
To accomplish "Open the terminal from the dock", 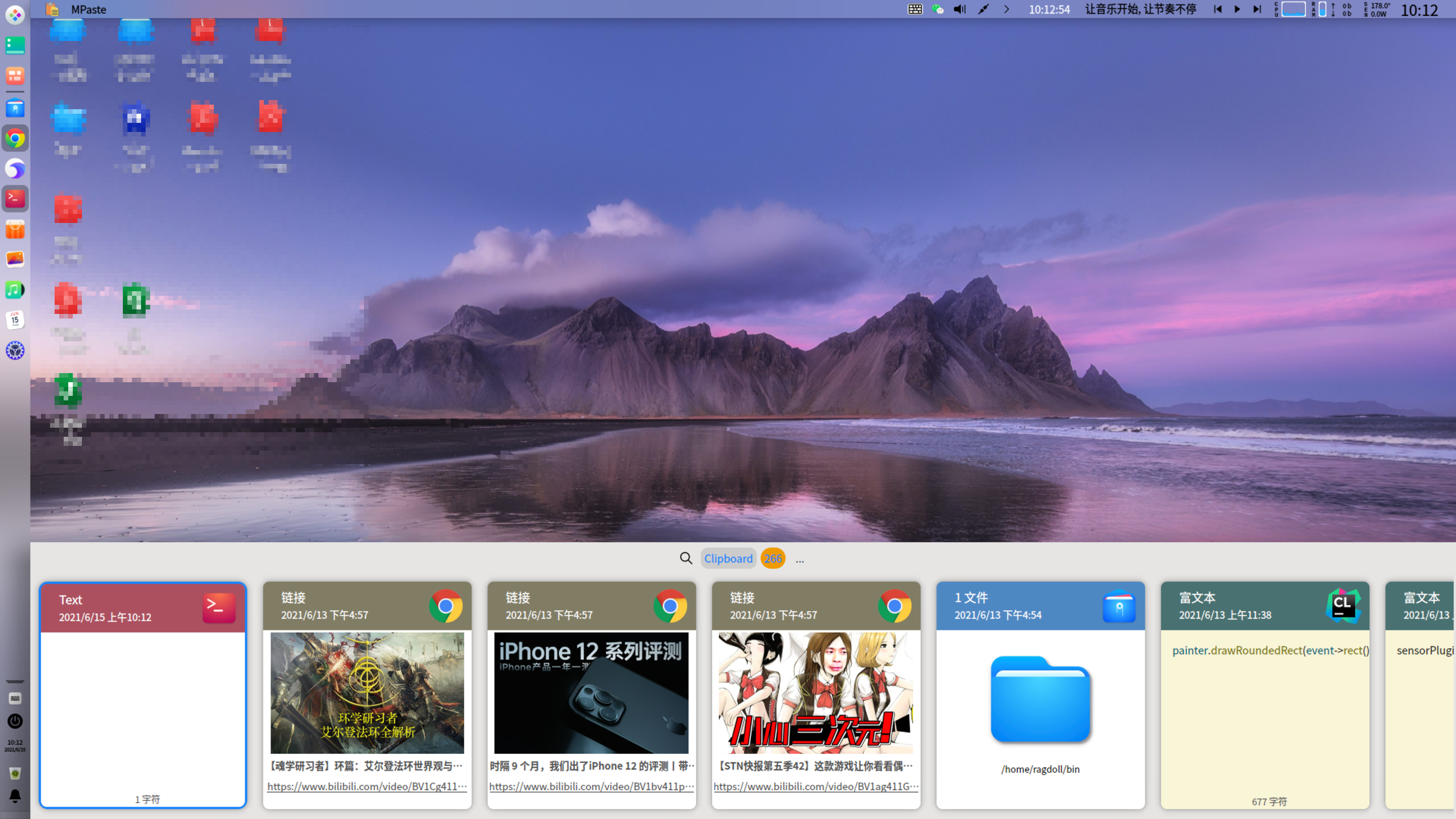I will [15, 198].
